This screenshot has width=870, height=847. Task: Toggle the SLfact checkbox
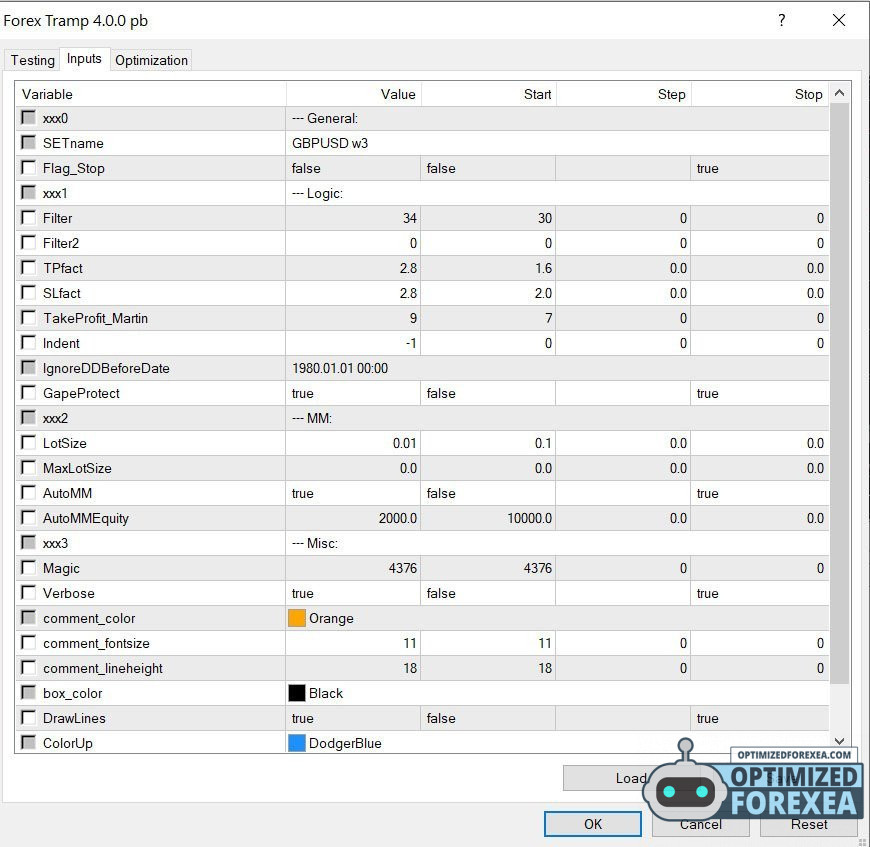click(28, 292)
